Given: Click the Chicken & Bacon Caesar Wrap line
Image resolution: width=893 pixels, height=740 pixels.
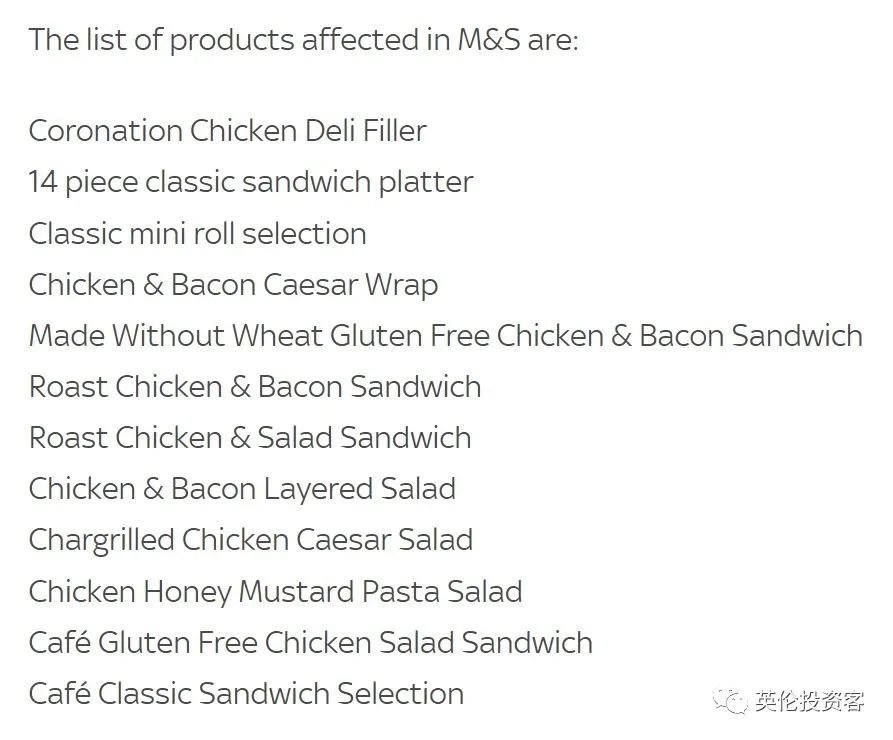Looking at the screenshot, I should (x=234, y=285).
